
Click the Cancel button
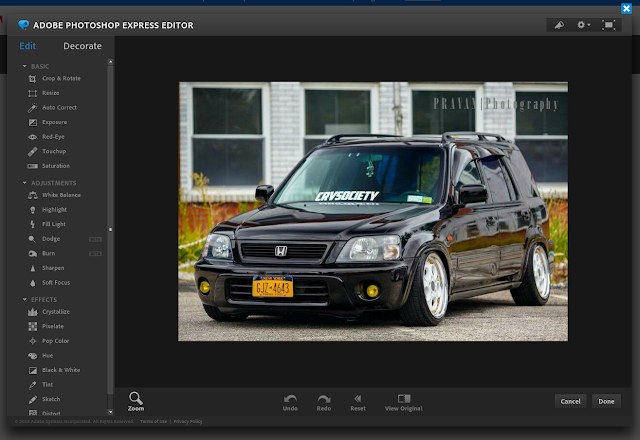point(570,402)
